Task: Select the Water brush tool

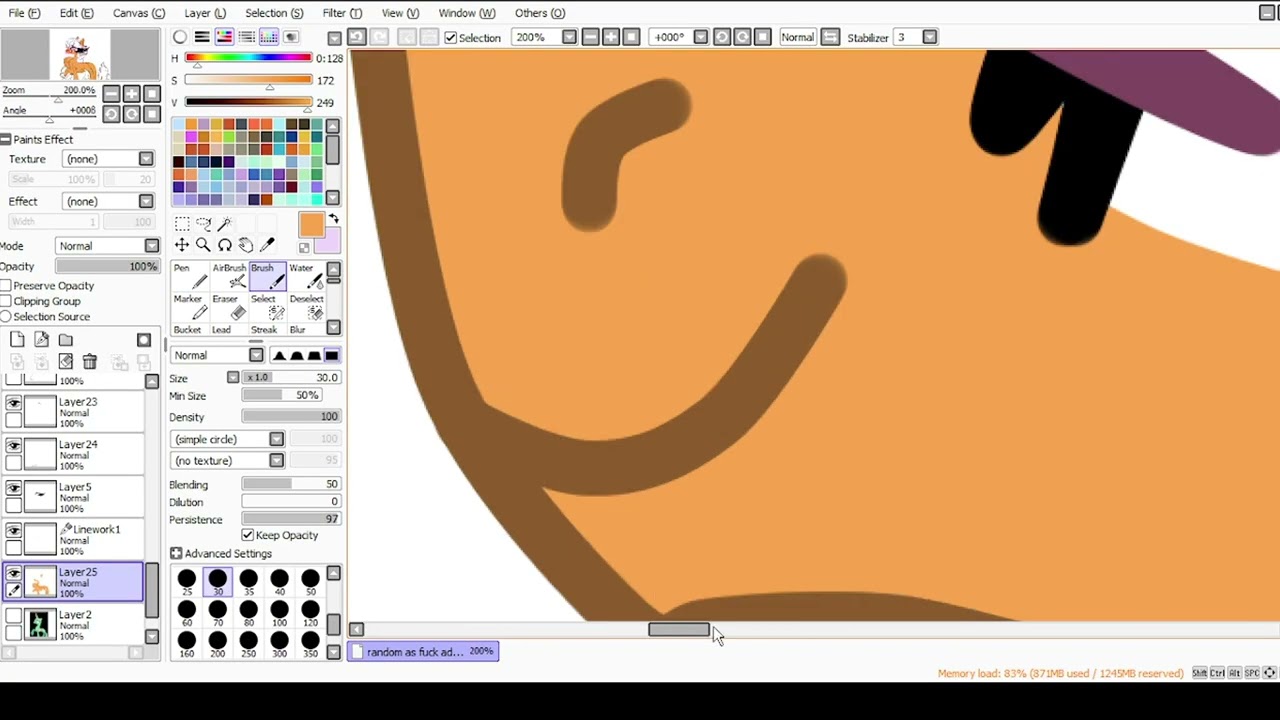Action: coord(306,277)
